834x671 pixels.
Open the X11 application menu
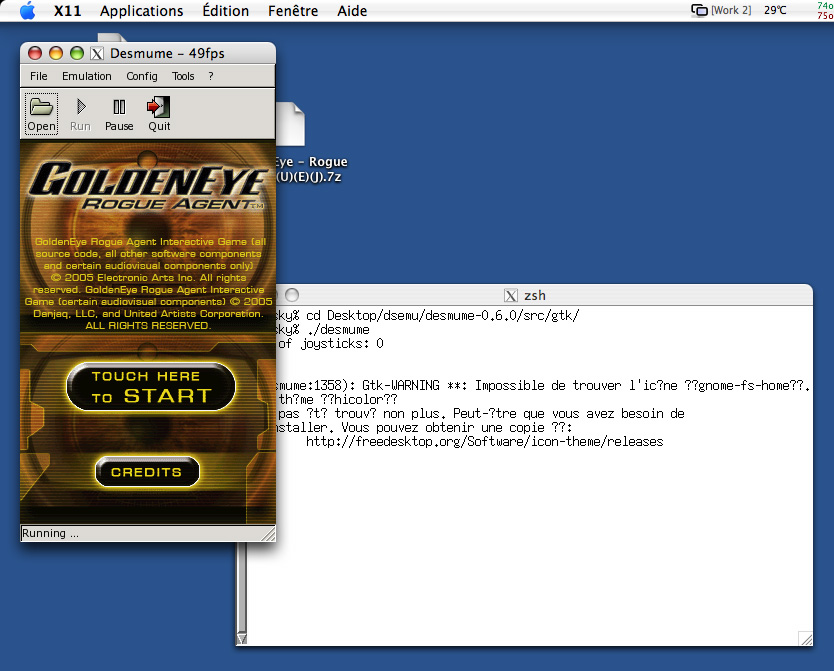68,11
